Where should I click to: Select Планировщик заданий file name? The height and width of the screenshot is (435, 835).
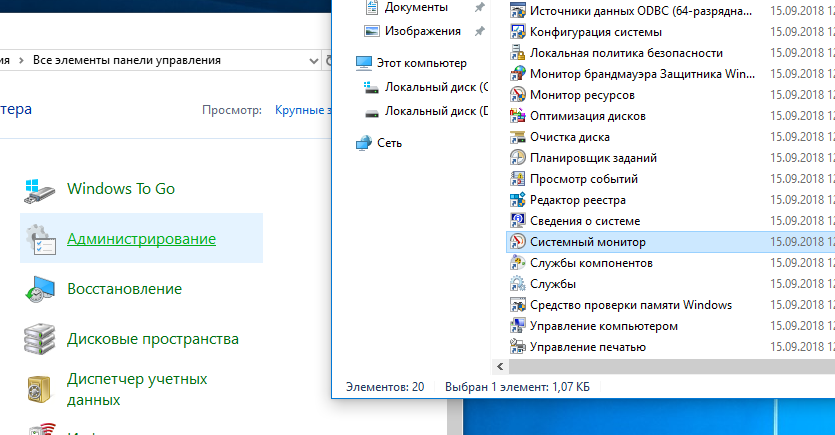point(593,158)
